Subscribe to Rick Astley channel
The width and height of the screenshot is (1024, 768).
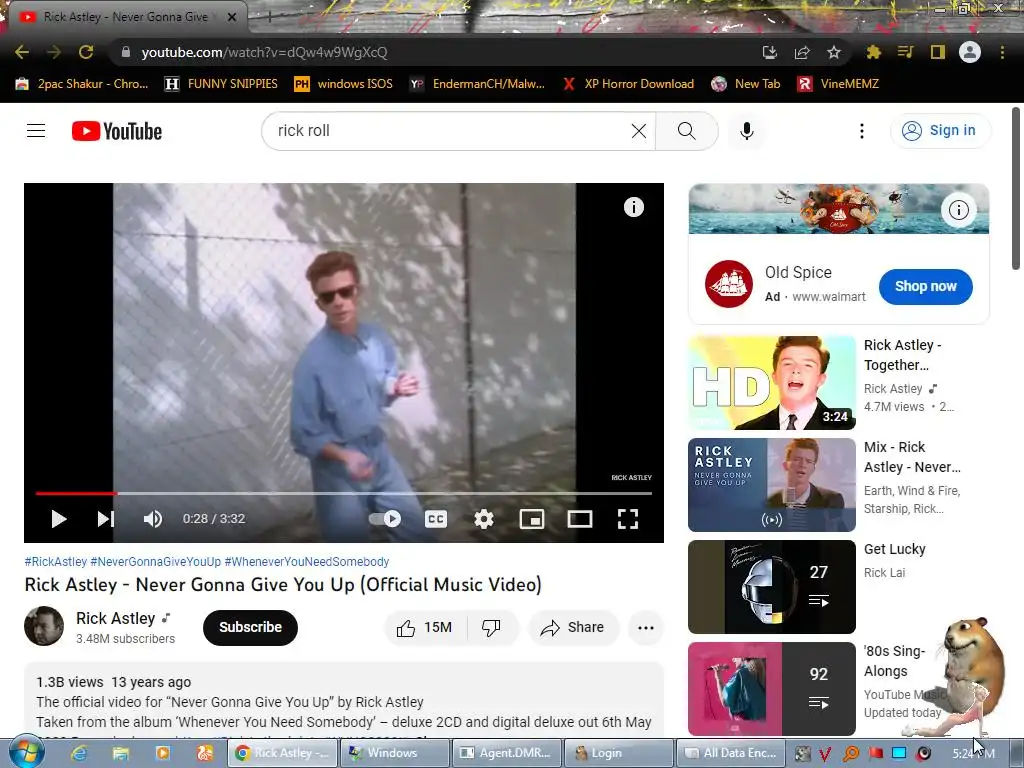point(250,627)
